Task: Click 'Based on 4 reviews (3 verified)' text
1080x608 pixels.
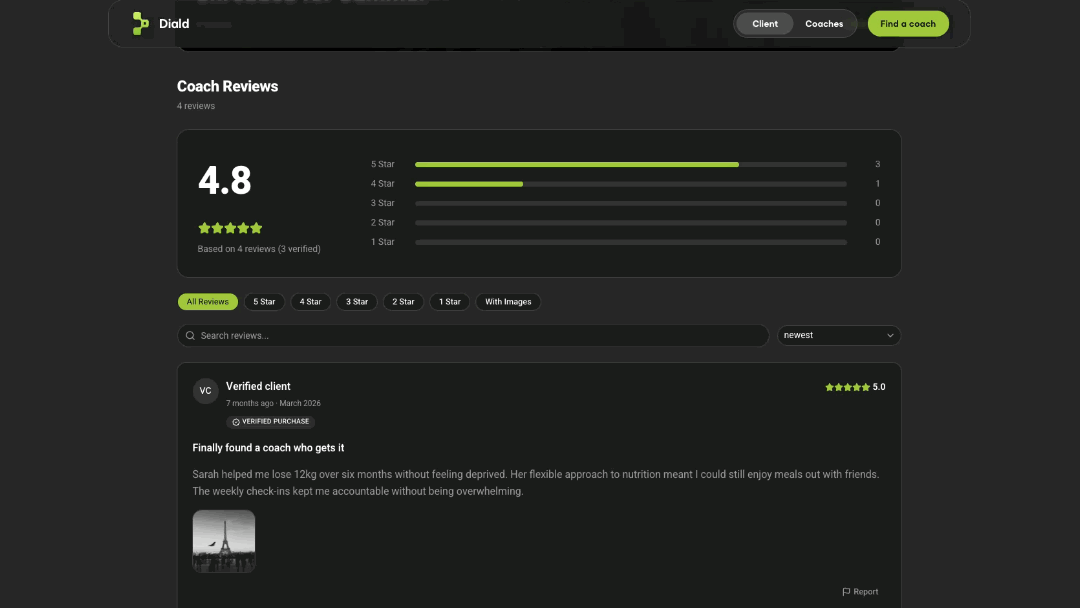Action: (259, 249)
